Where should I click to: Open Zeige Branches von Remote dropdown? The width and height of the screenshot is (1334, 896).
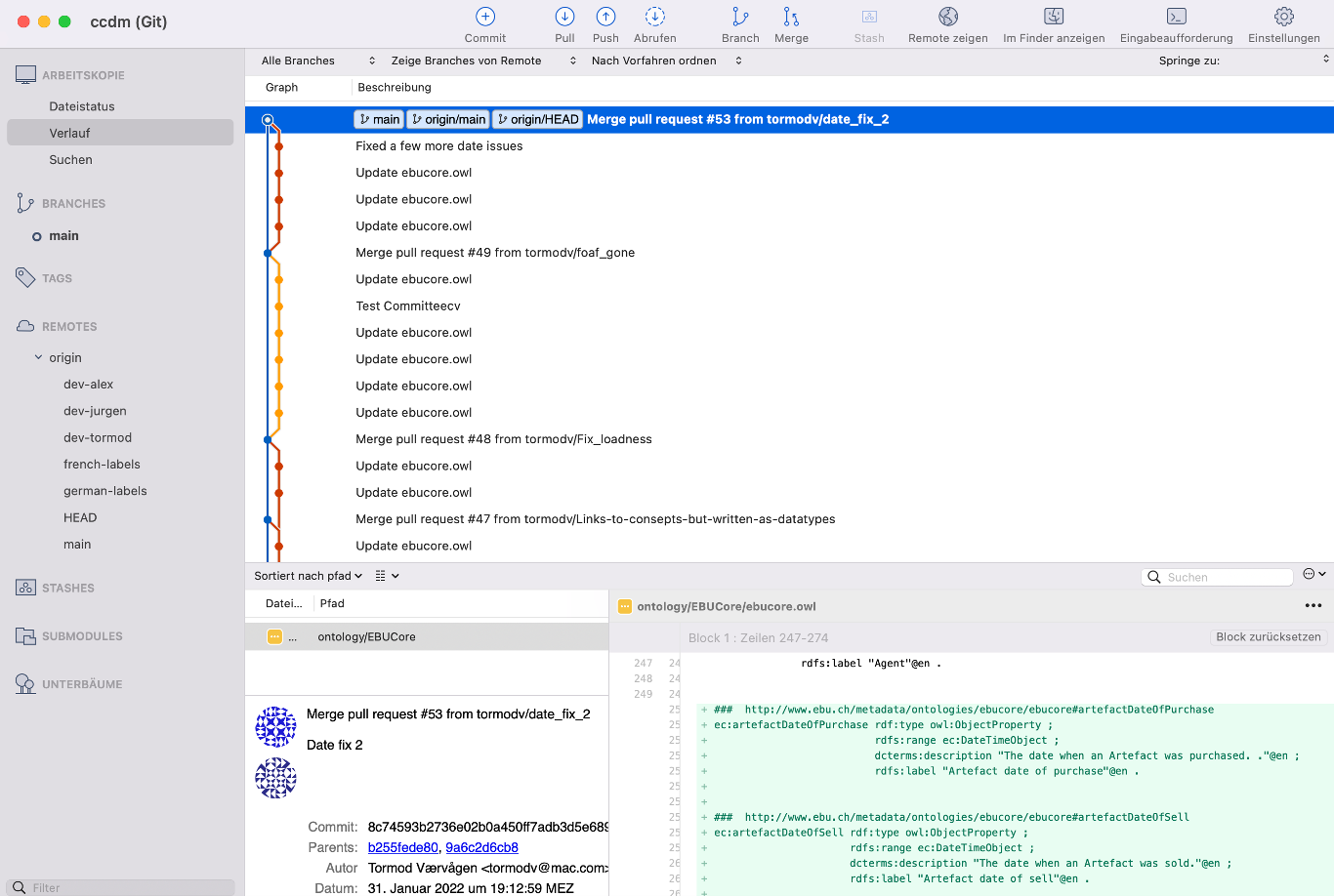click(x=483, y=61)
